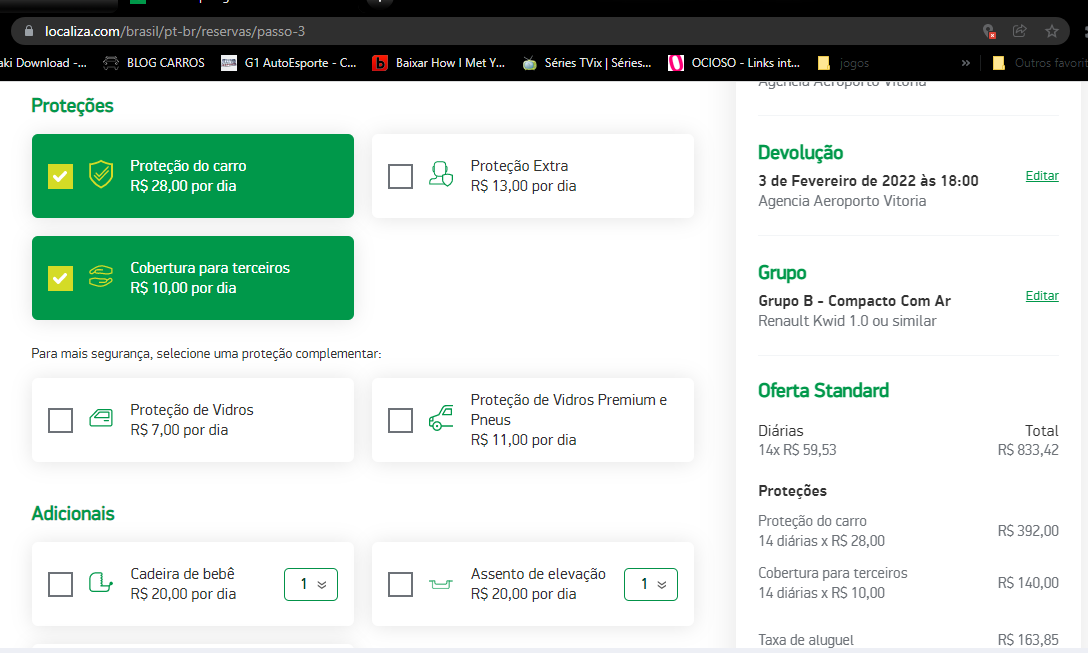Open Assento de elevação quantity dropdown

pos(651,584)
